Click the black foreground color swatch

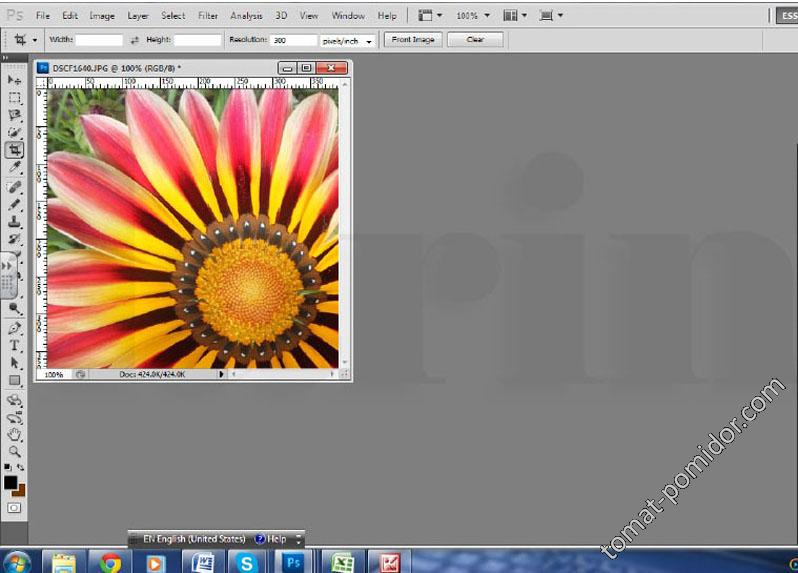click(x=10, y=482)
